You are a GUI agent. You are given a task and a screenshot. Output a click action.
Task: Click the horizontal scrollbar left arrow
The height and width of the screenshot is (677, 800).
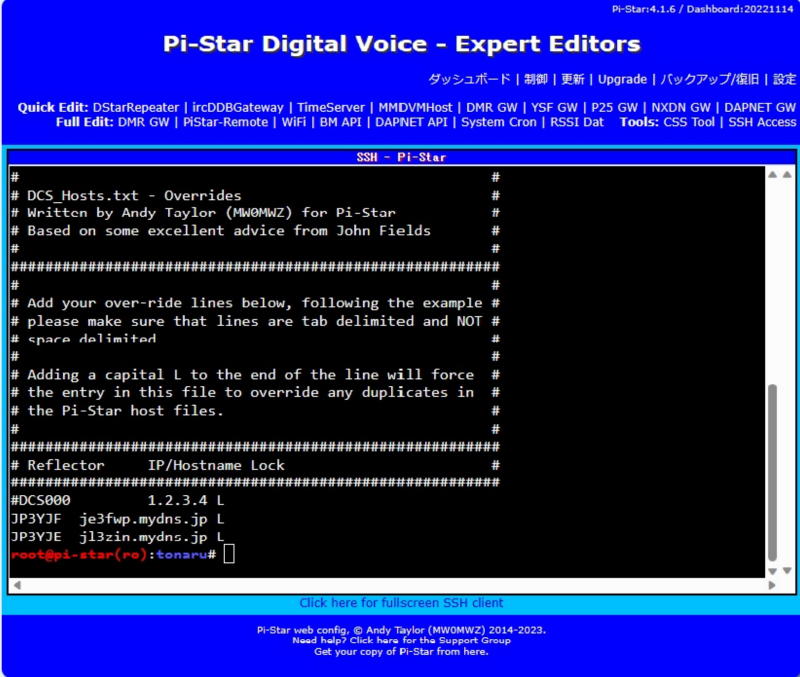pyautogui.click(x=17, y=585)
